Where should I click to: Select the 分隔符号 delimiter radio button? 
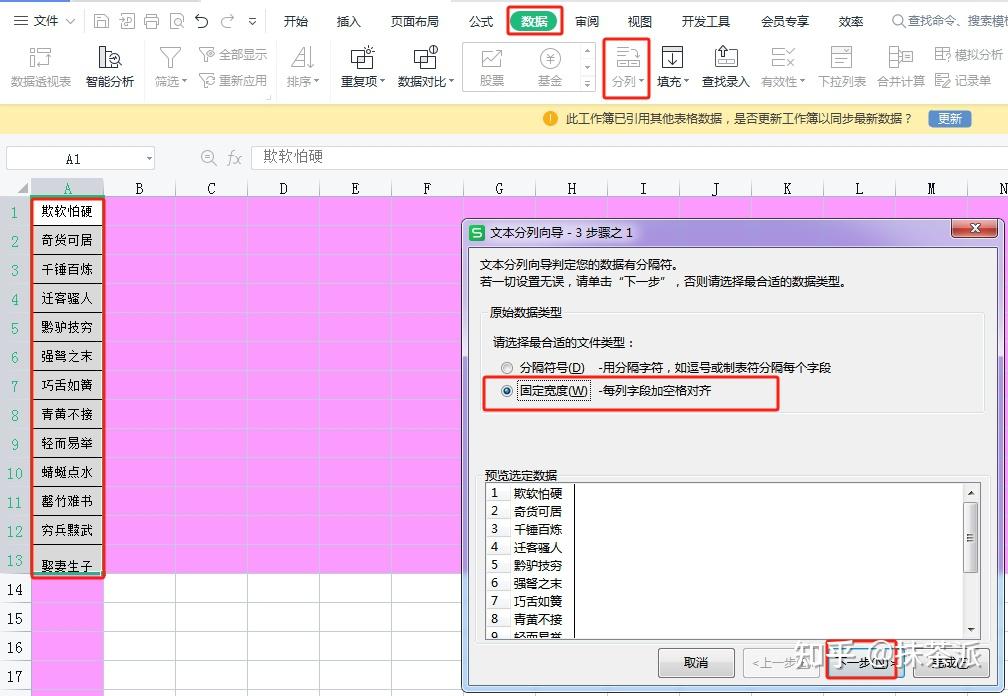coord(508,367)
